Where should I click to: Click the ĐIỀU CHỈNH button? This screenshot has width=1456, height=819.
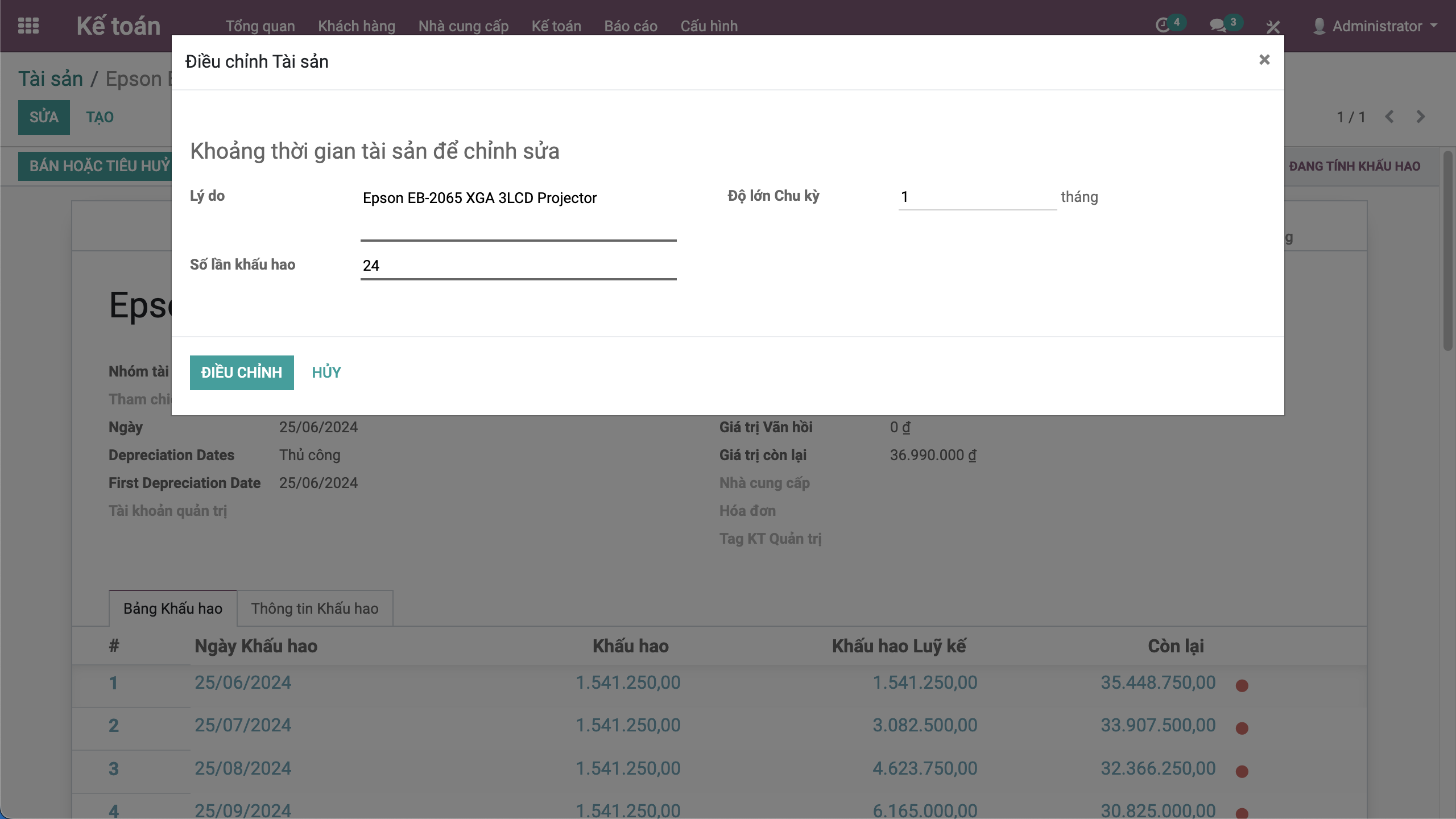241,373
